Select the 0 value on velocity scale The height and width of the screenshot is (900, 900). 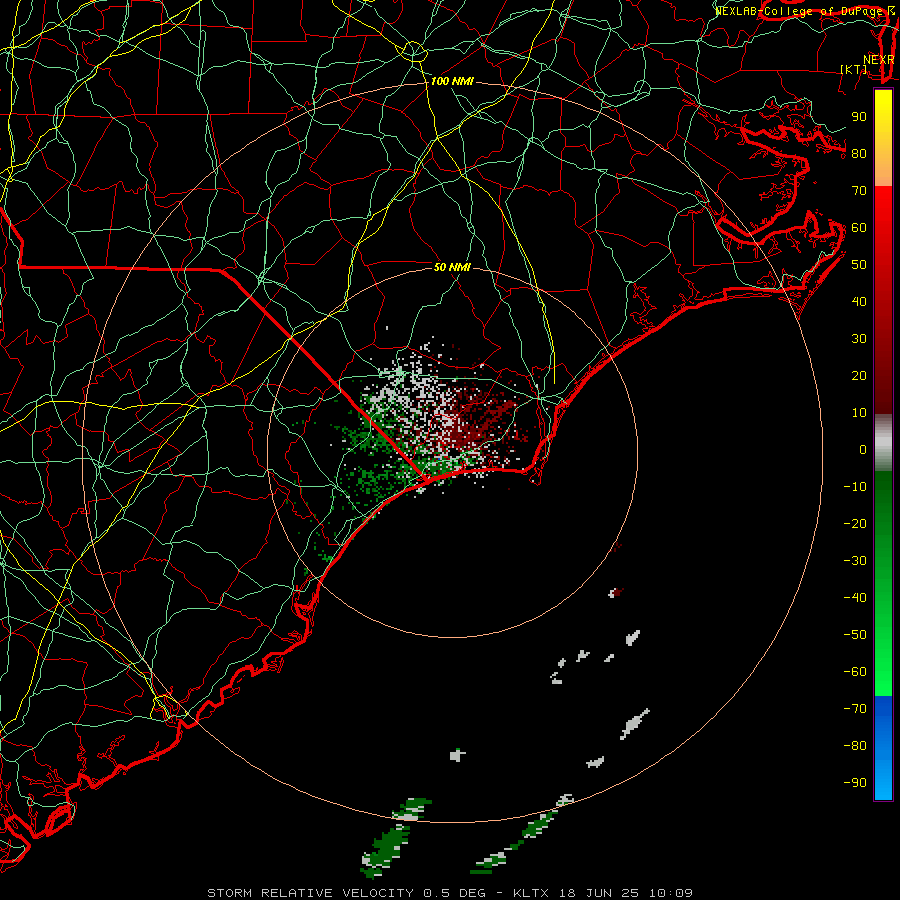click(863, 450)
